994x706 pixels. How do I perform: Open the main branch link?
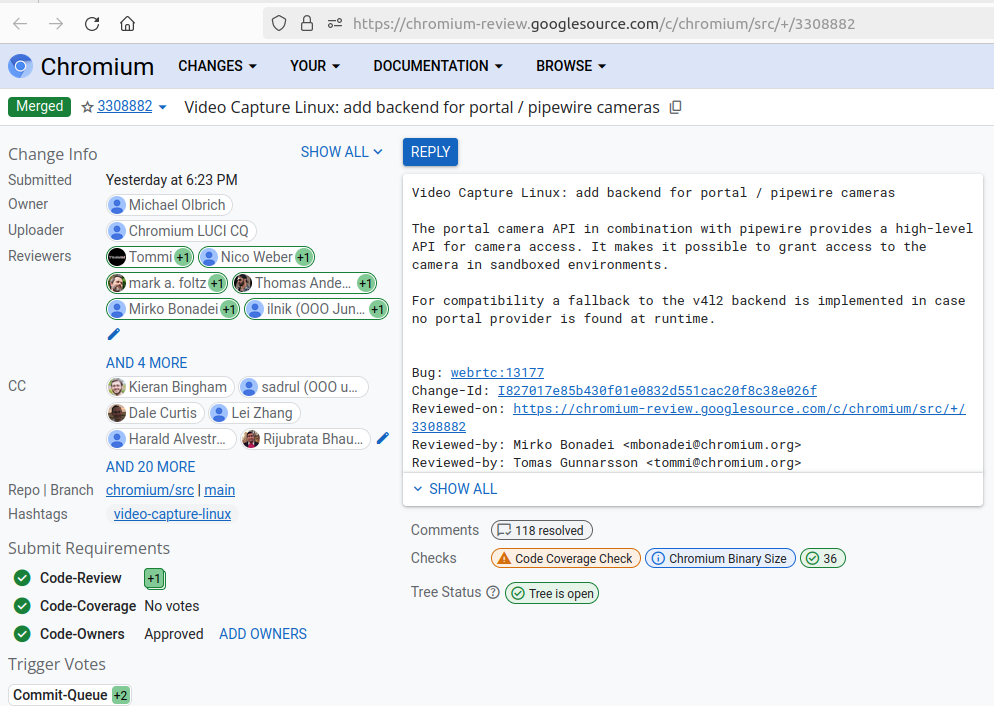pos(219,491)
